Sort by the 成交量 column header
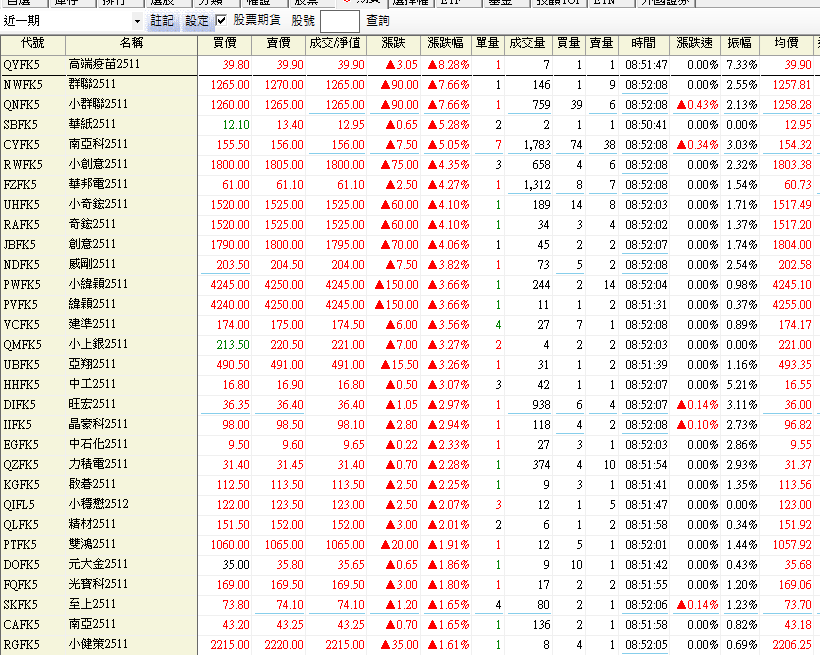Image resolution: width=820 pixels, height=655 pixels. coord(527,44)
